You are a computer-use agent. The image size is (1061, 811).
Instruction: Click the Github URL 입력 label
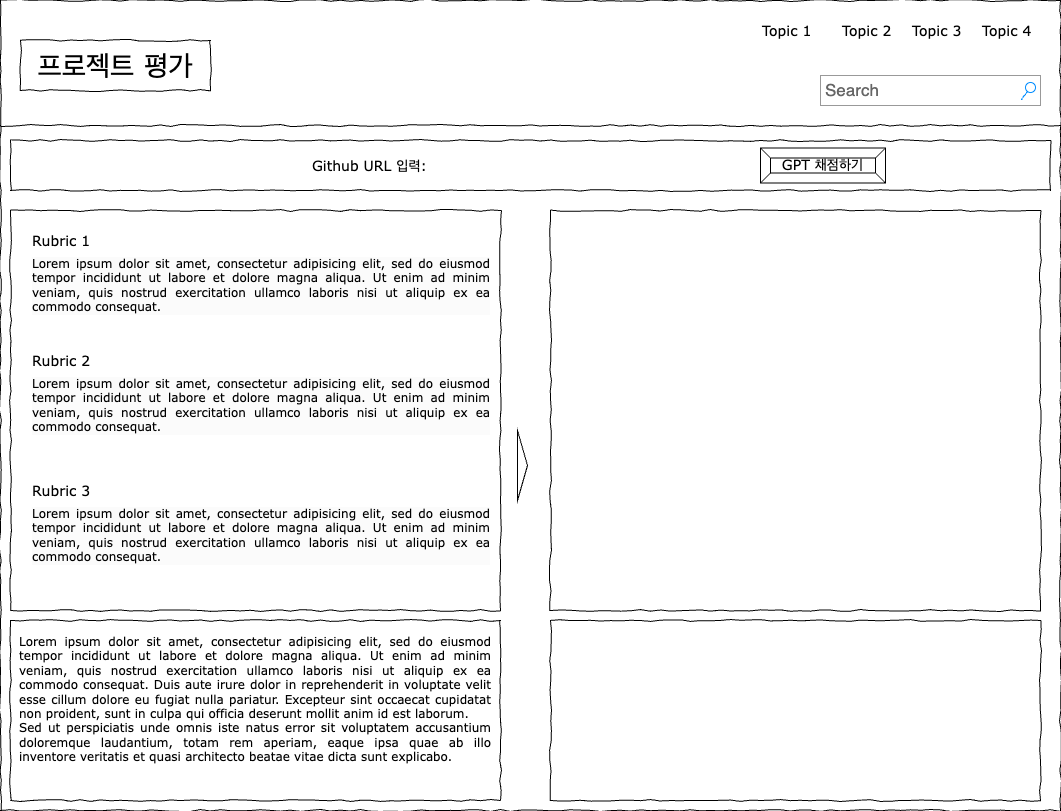click(x=369, y=166)
